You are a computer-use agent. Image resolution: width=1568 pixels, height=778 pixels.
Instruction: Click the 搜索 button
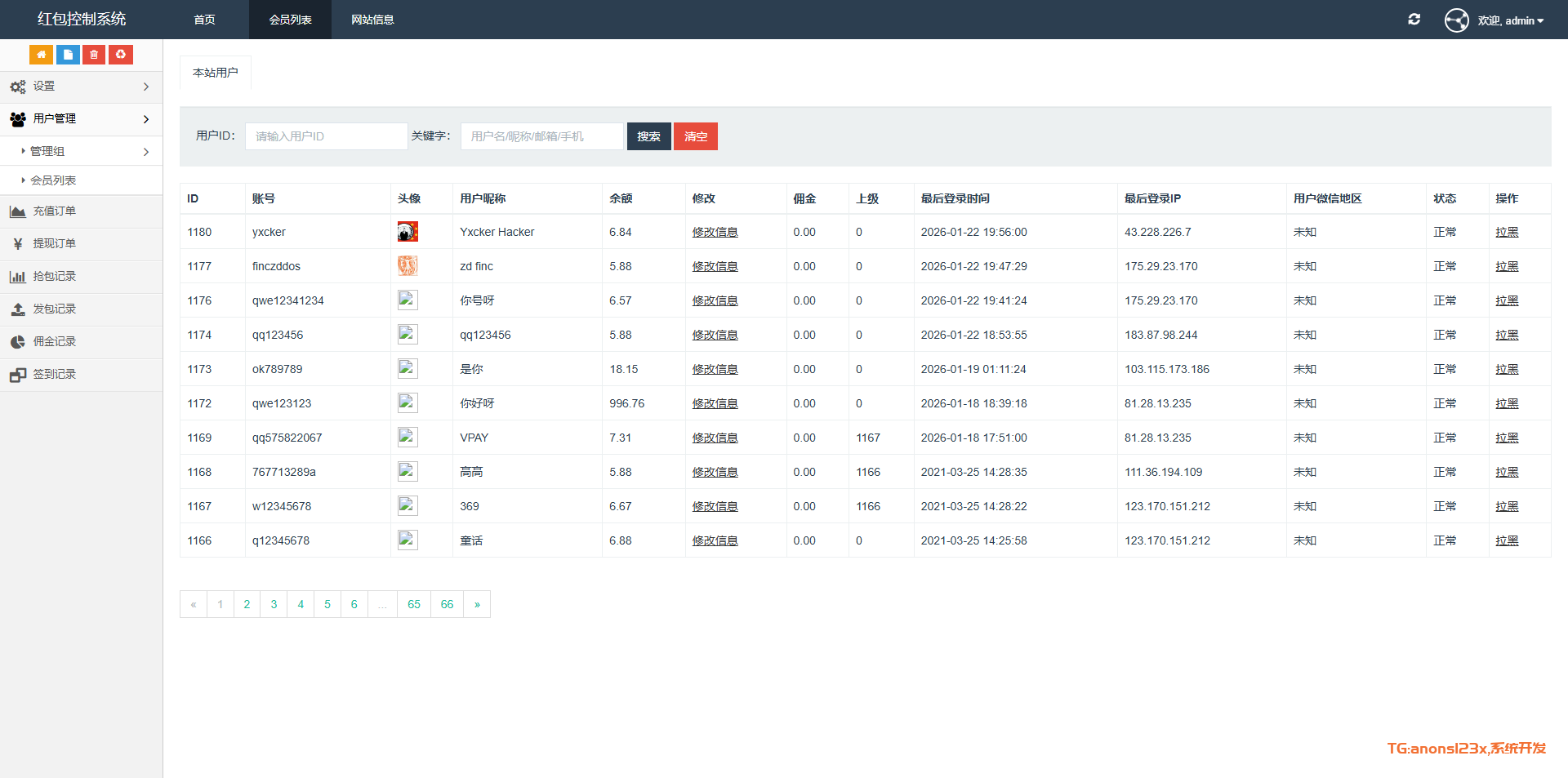[x=648, y=136]
